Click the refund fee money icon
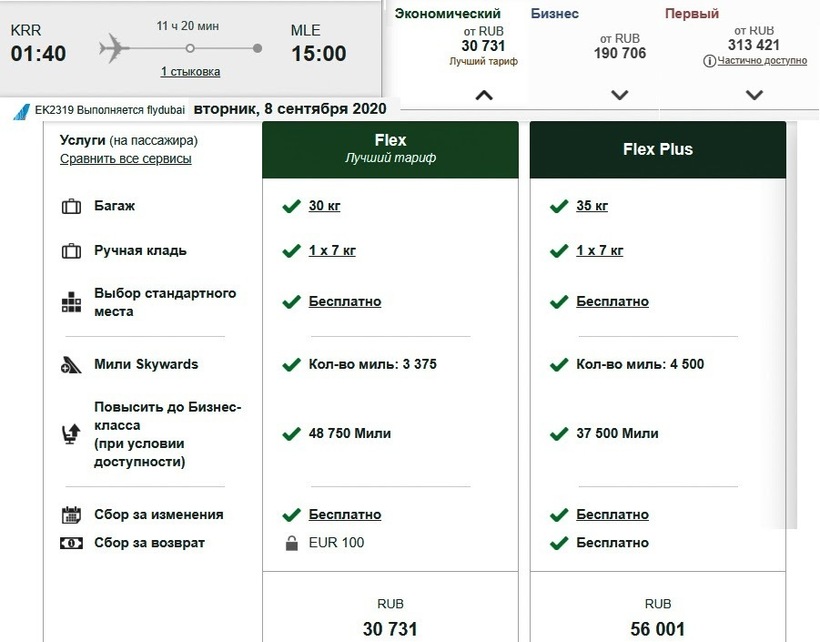Screen dimensions: 820x642 [71, 543]
